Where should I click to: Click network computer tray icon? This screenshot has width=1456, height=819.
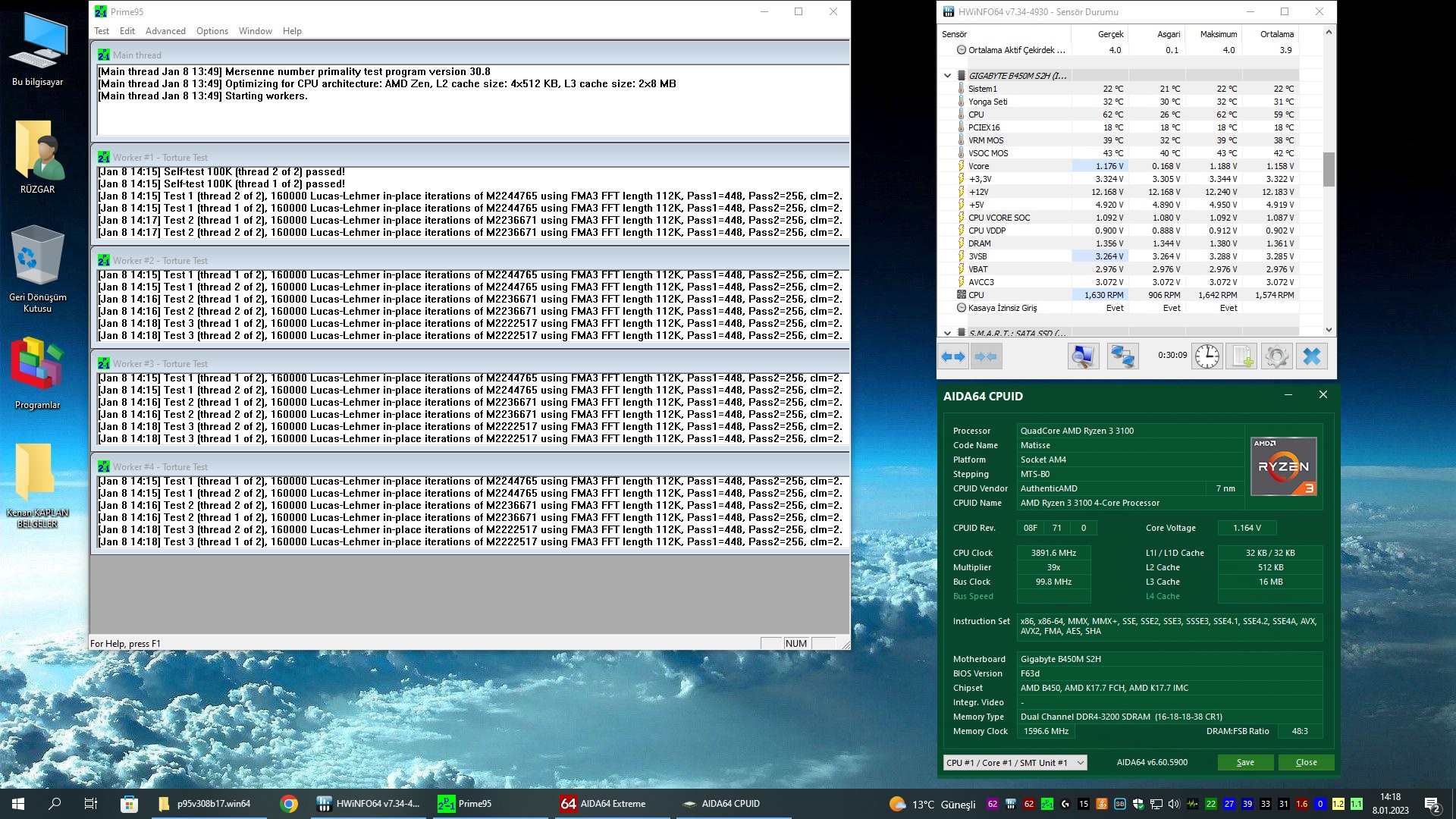tap(1156, 804)
